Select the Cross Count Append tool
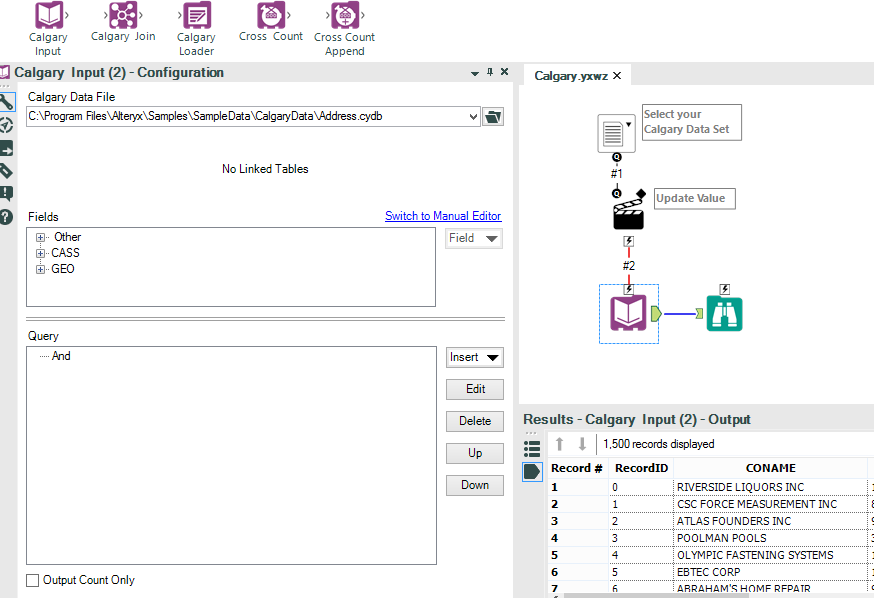 coord(344,17)
